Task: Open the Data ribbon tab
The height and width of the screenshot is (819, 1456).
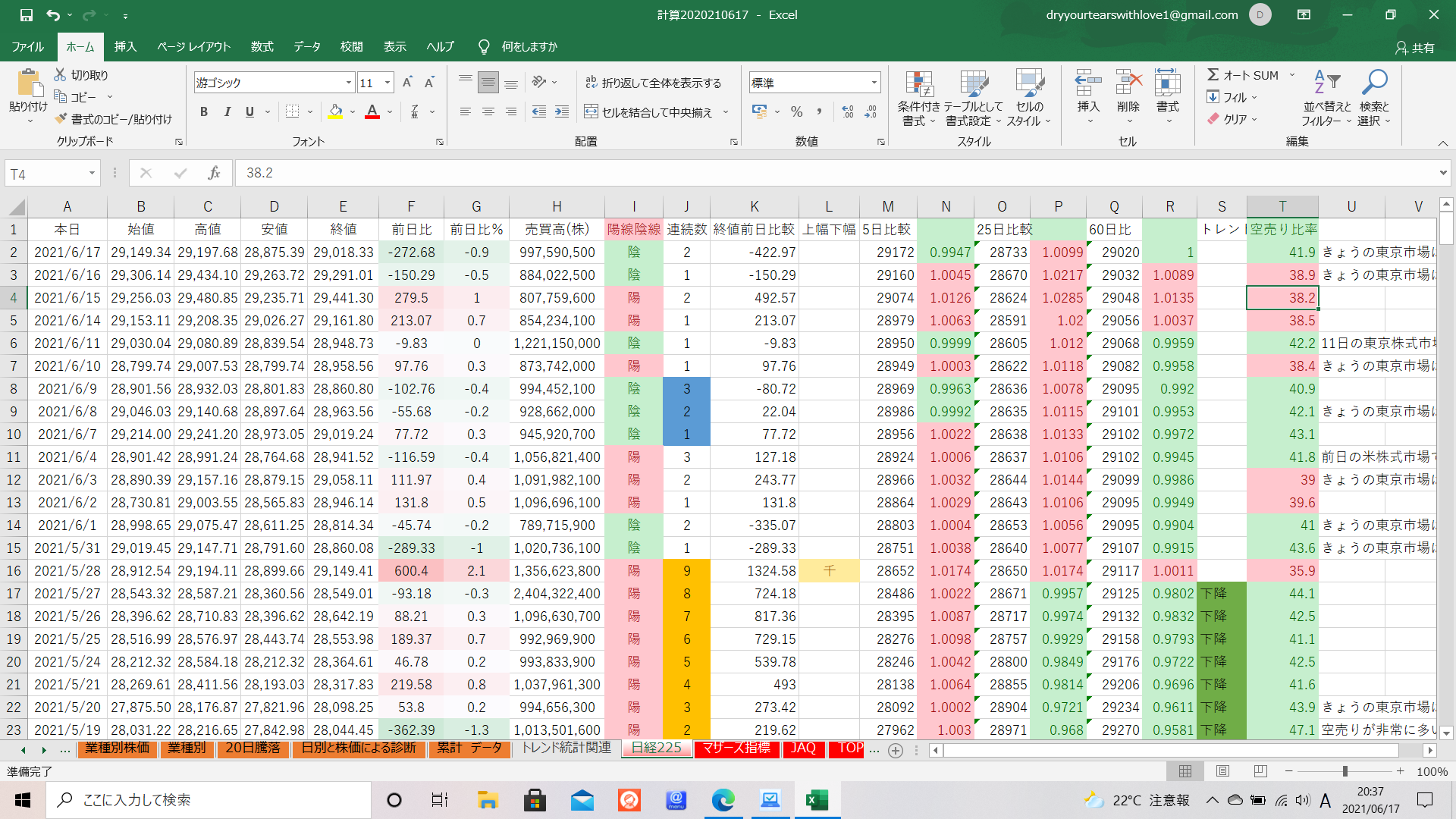Action: pyautogui.click(x=306, y=47)
